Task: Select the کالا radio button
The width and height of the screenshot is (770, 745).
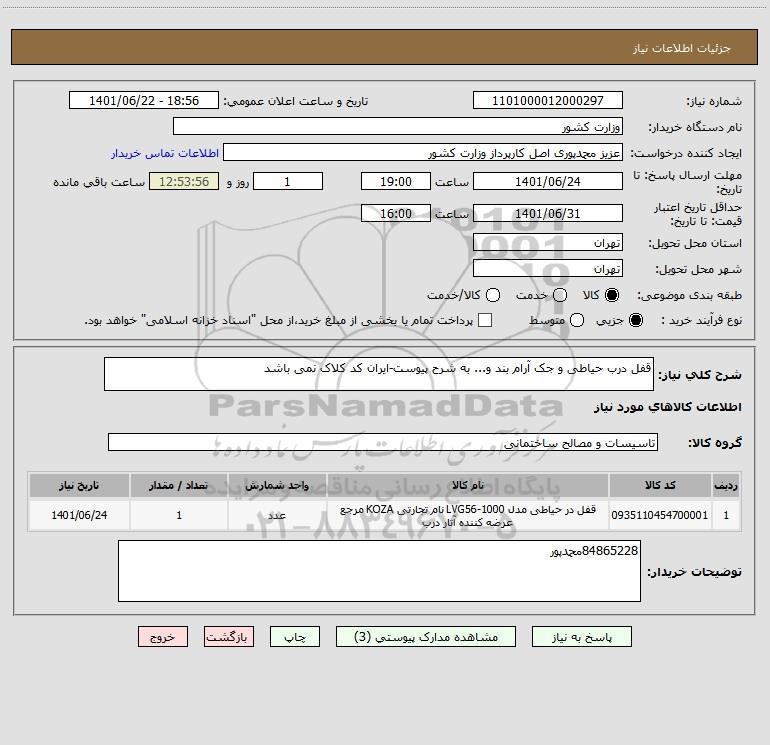Action: coord(612,295)
